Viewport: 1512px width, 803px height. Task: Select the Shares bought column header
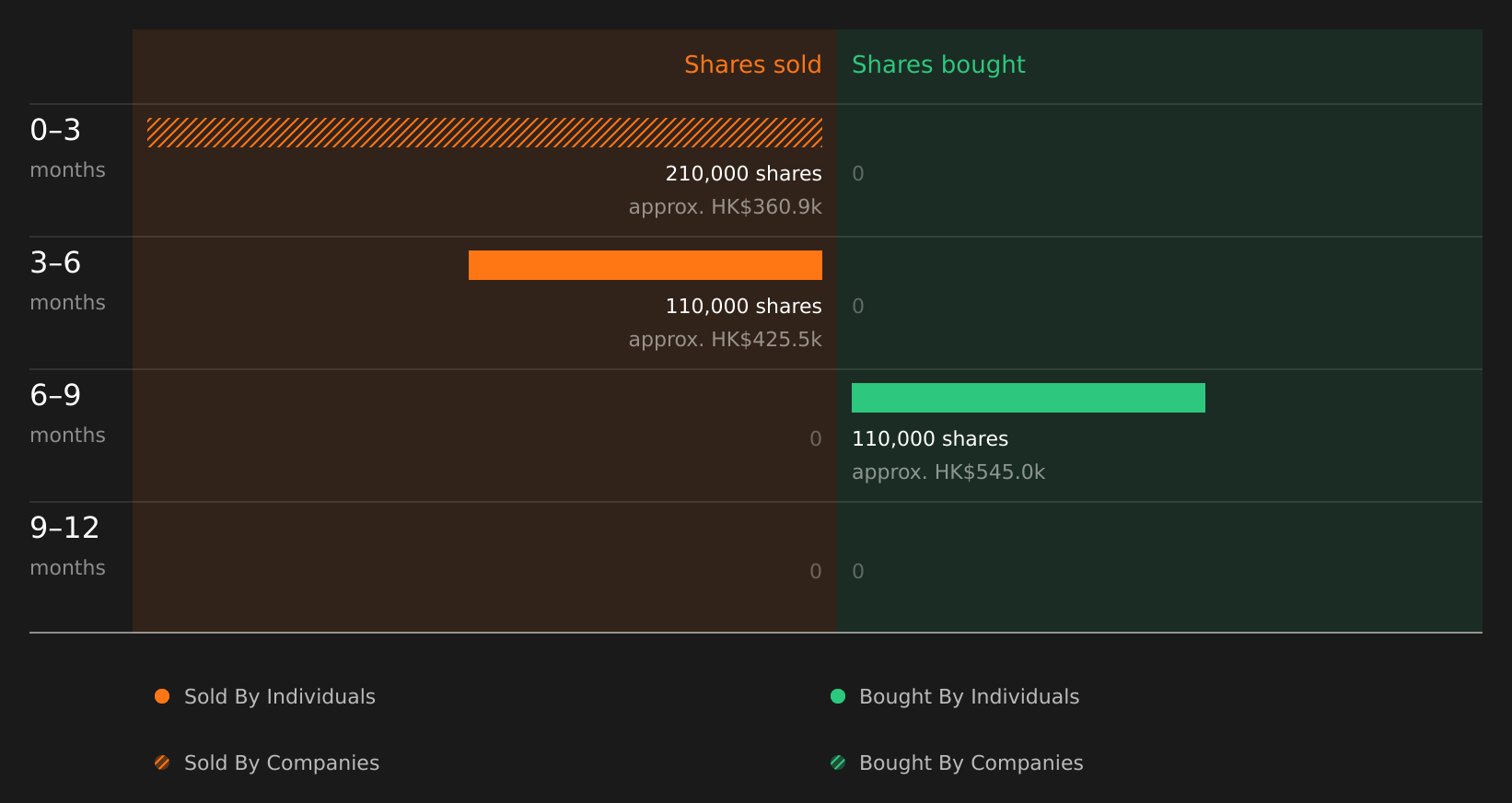[938, 64]
